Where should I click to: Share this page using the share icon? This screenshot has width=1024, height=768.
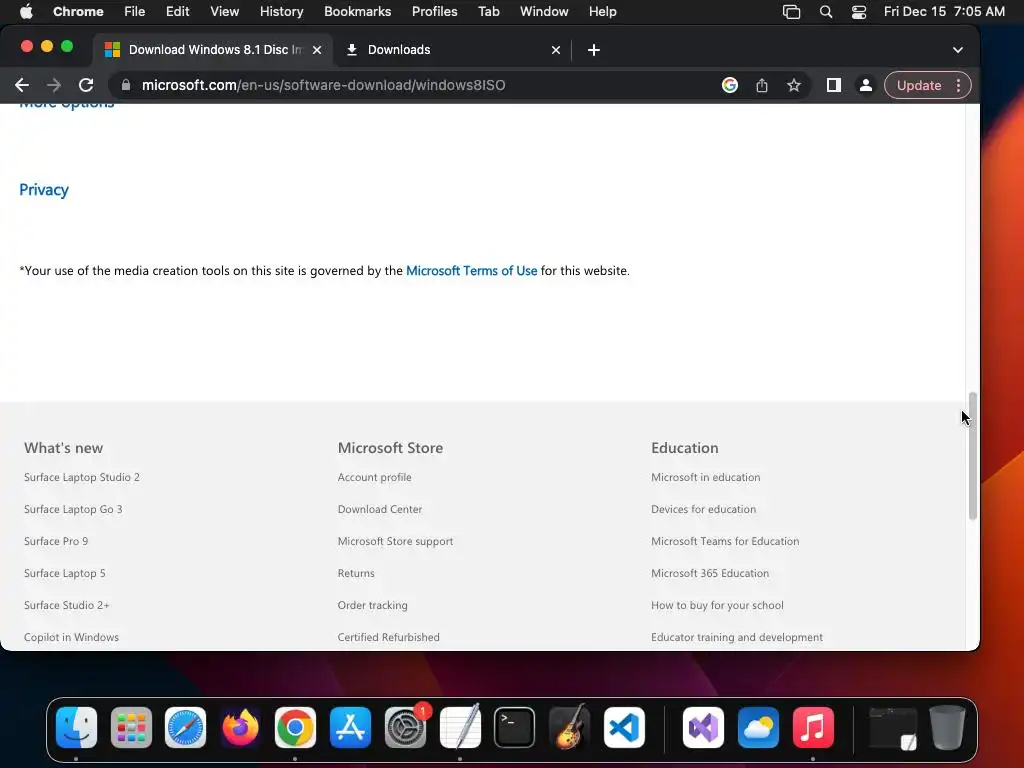click(x=761, y=86)
